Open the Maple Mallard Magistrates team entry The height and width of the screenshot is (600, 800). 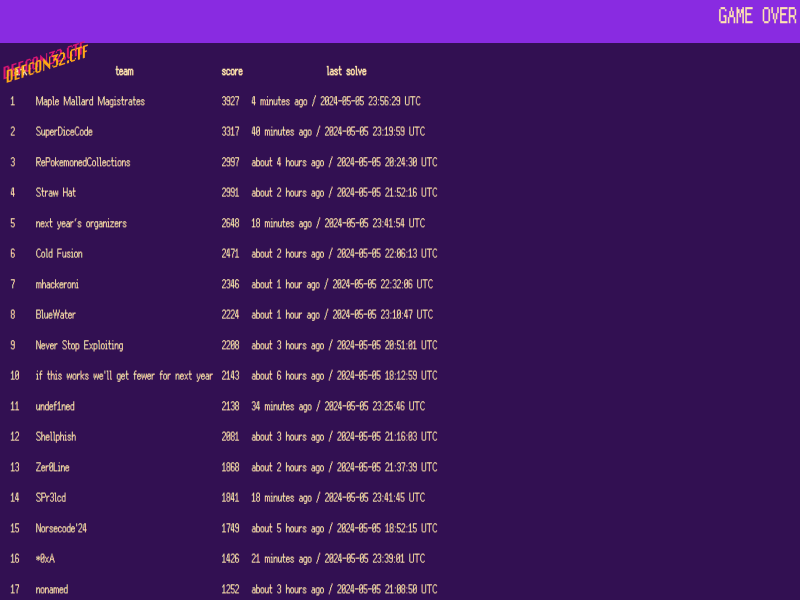click(x=90, y=101)
